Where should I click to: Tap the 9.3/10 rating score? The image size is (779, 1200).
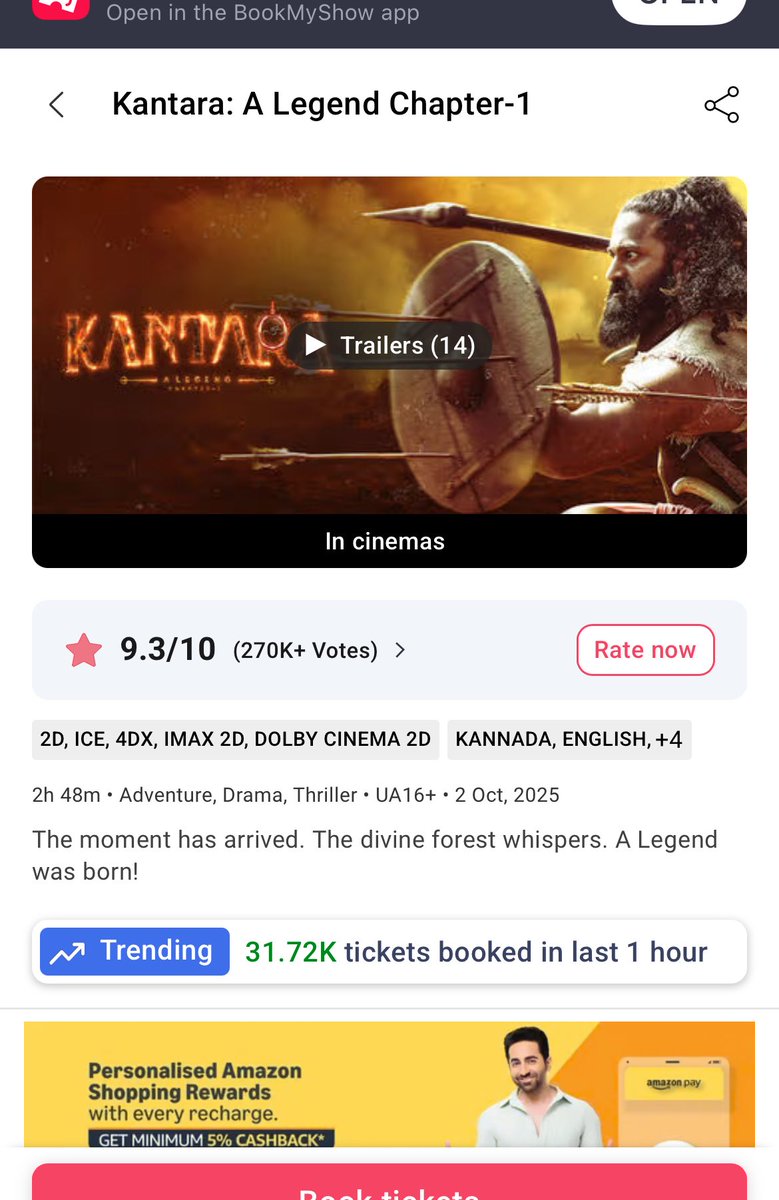point(168,650)
